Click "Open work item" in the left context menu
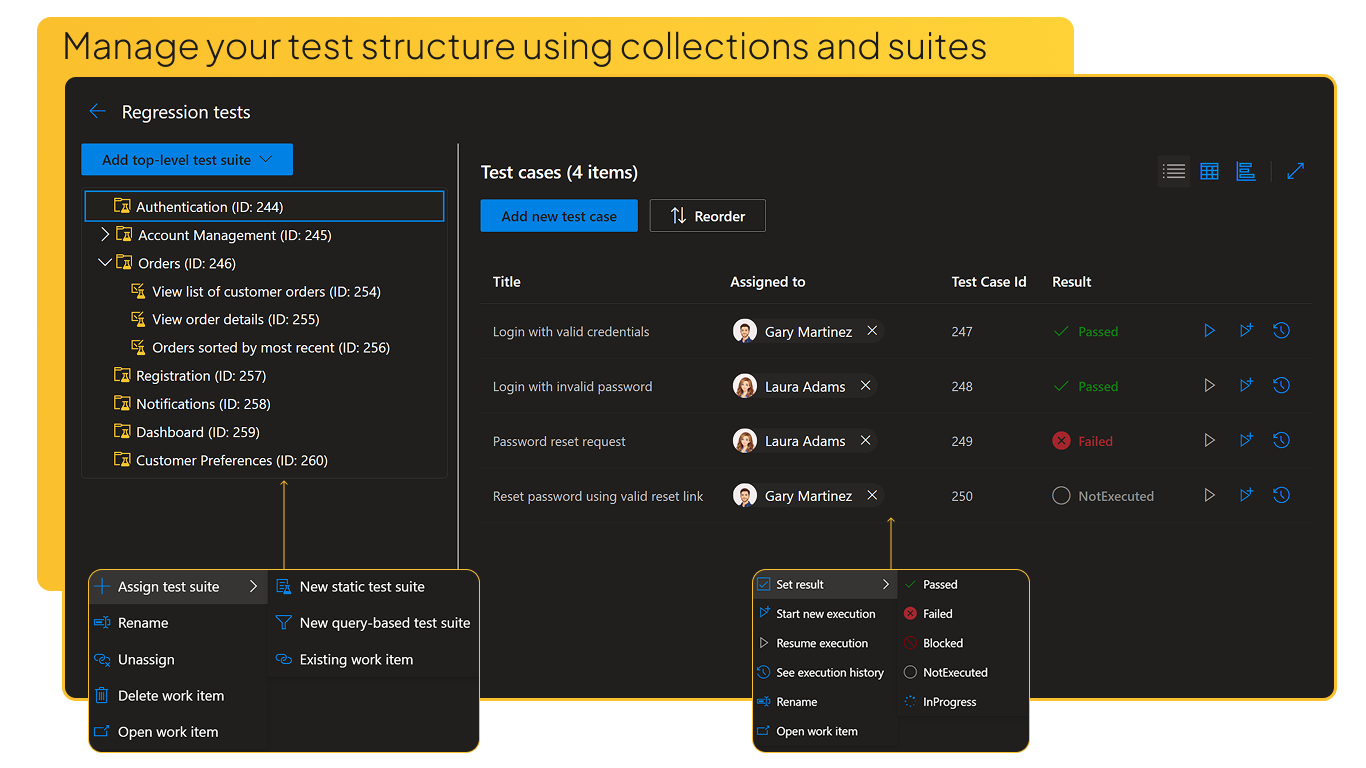This screenshot has width=1366, height=768. (x=166, y=731)
